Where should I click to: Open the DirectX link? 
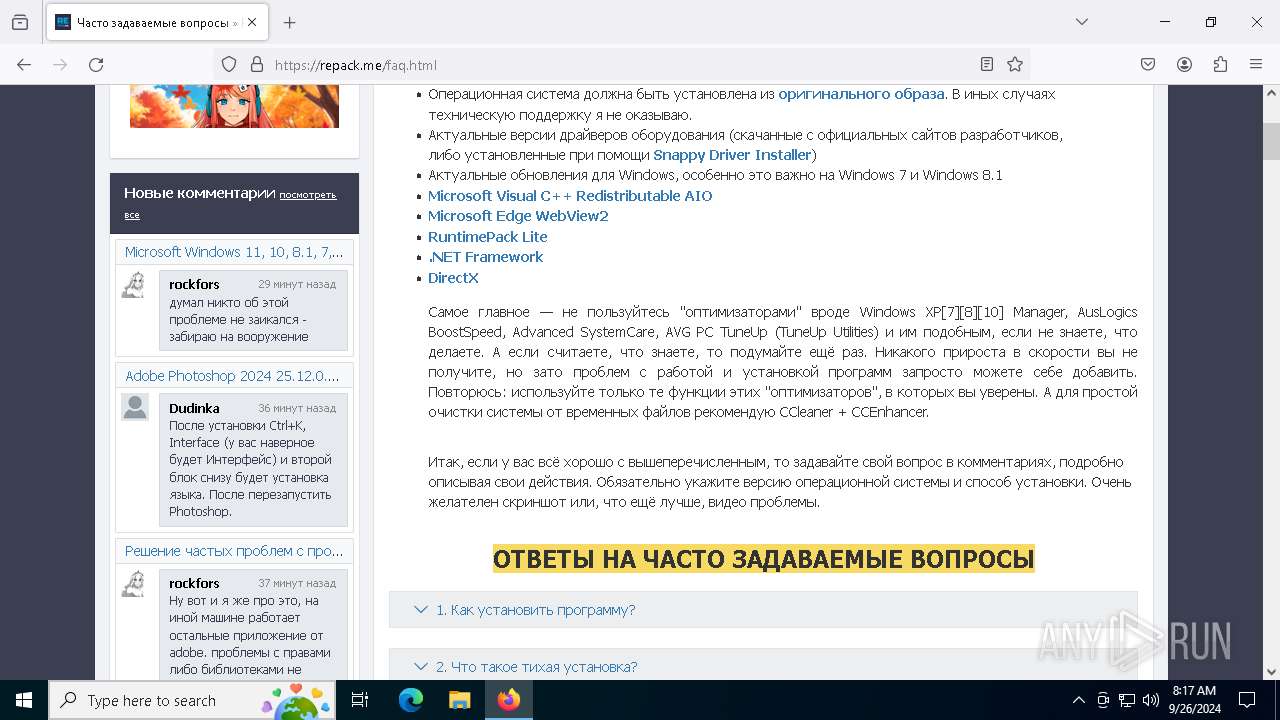(x=453, y=278)
